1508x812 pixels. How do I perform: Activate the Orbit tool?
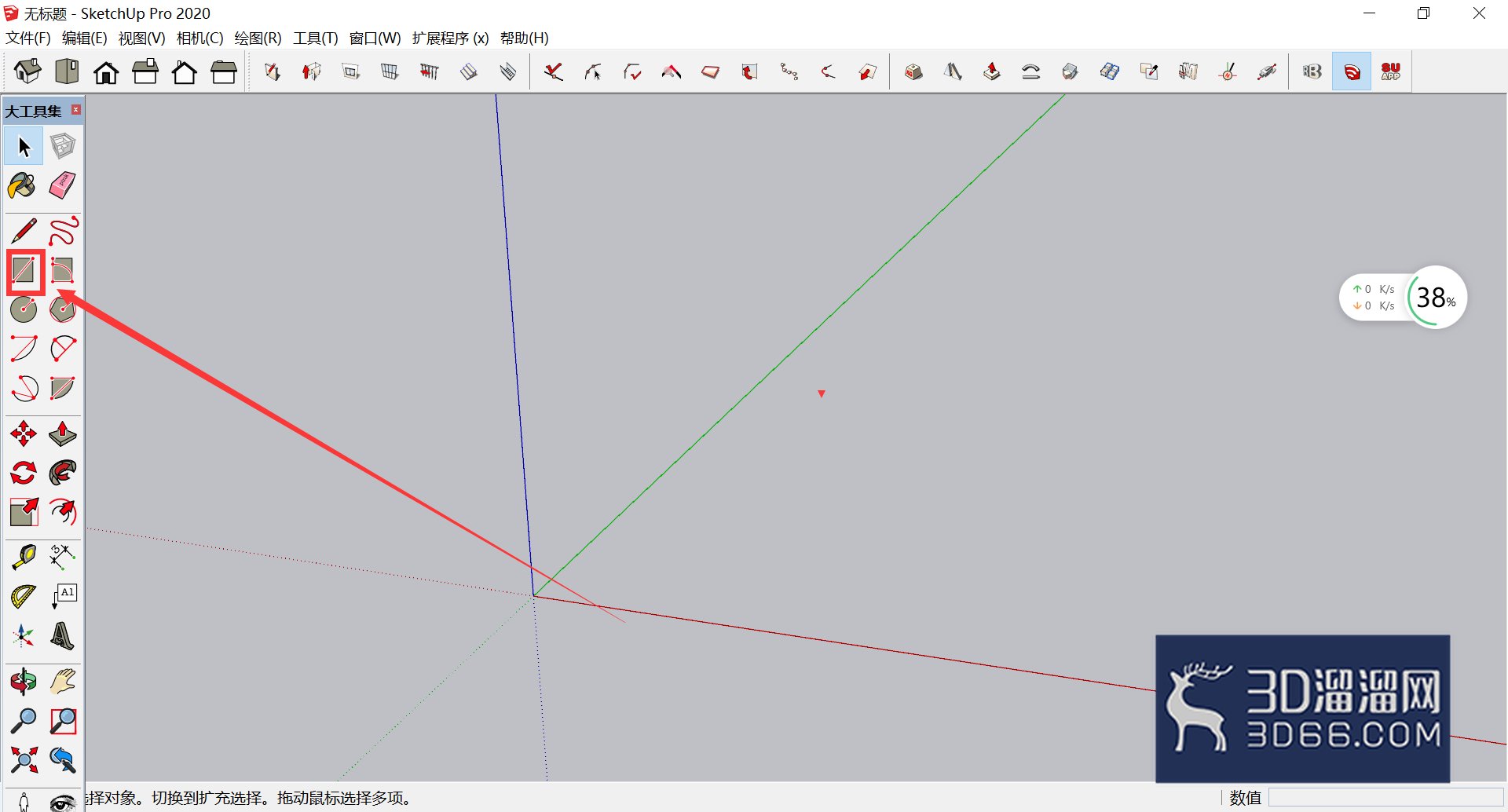24,681
